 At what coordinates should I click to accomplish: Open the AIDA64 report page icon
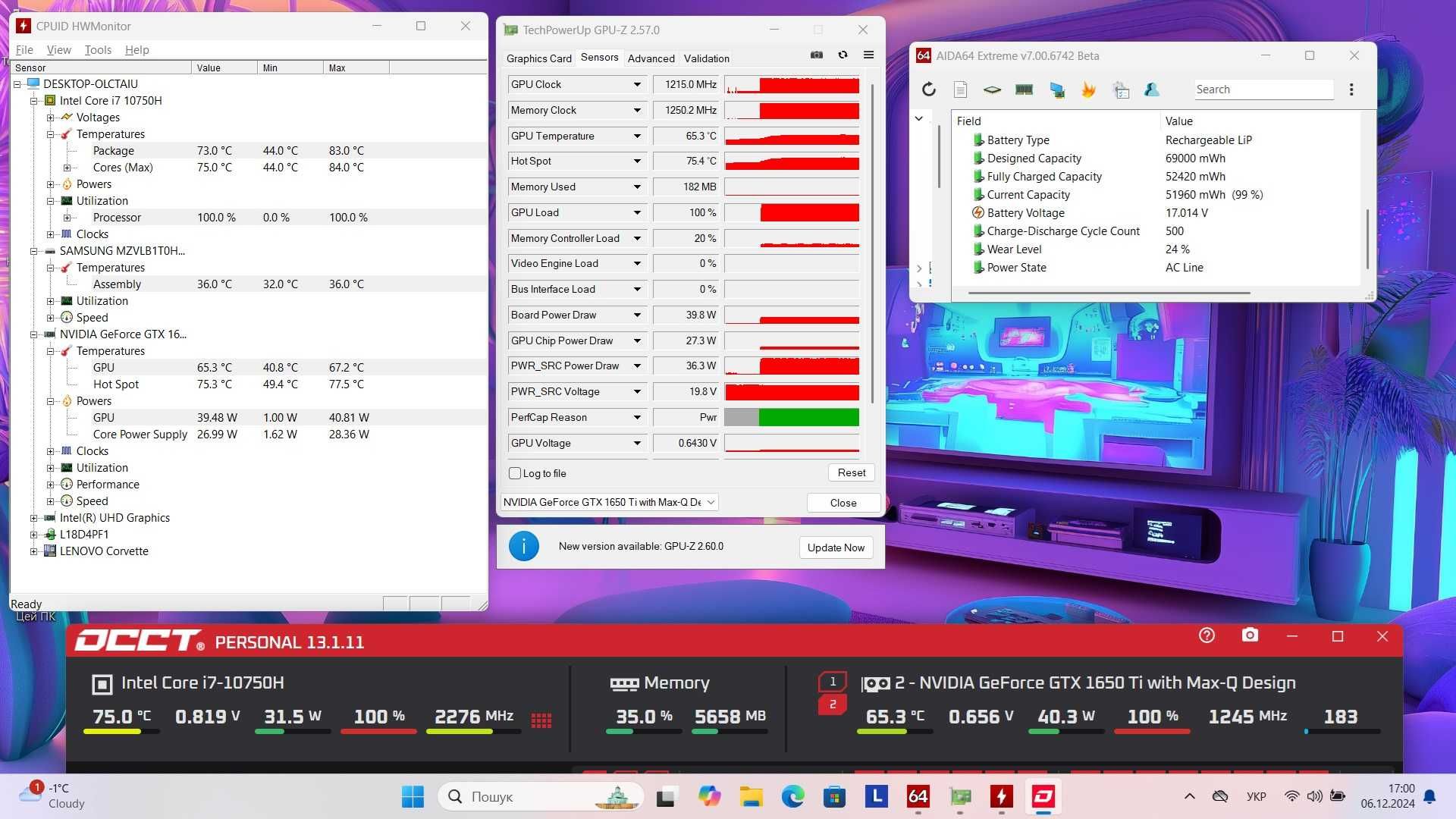pos(960,89)
